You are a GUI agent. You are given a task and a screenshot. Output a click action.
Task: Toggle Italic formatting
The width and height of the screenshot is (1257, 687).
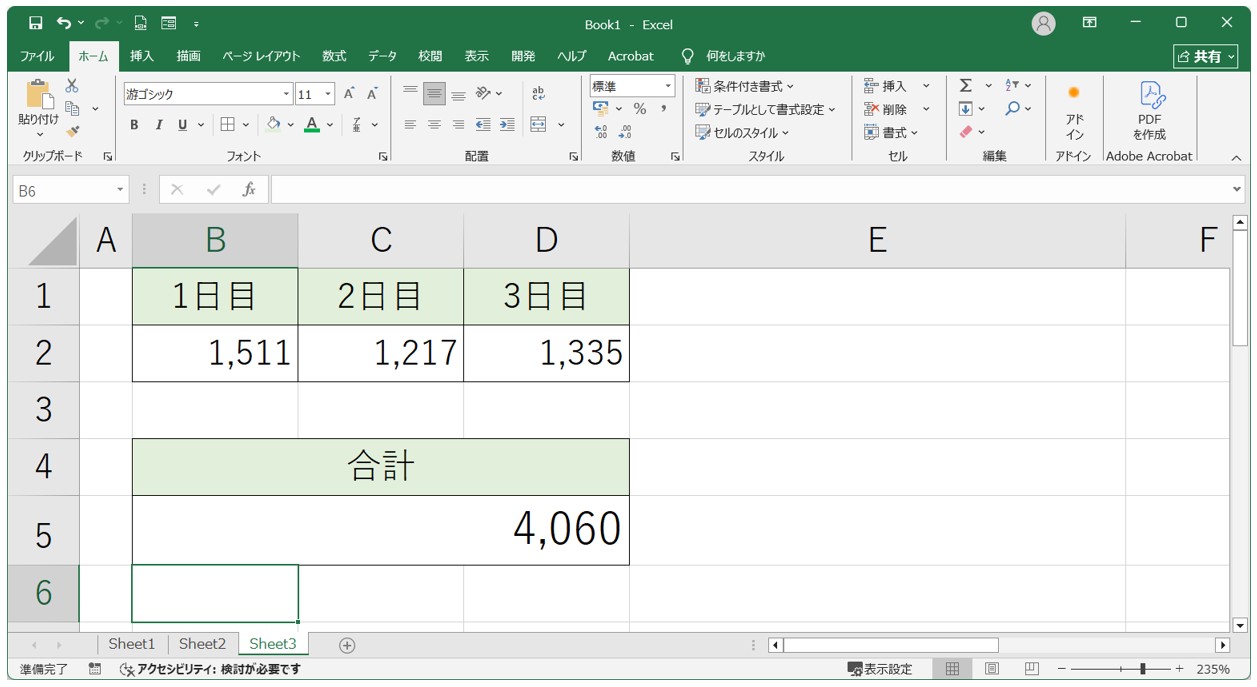(158, 125)
